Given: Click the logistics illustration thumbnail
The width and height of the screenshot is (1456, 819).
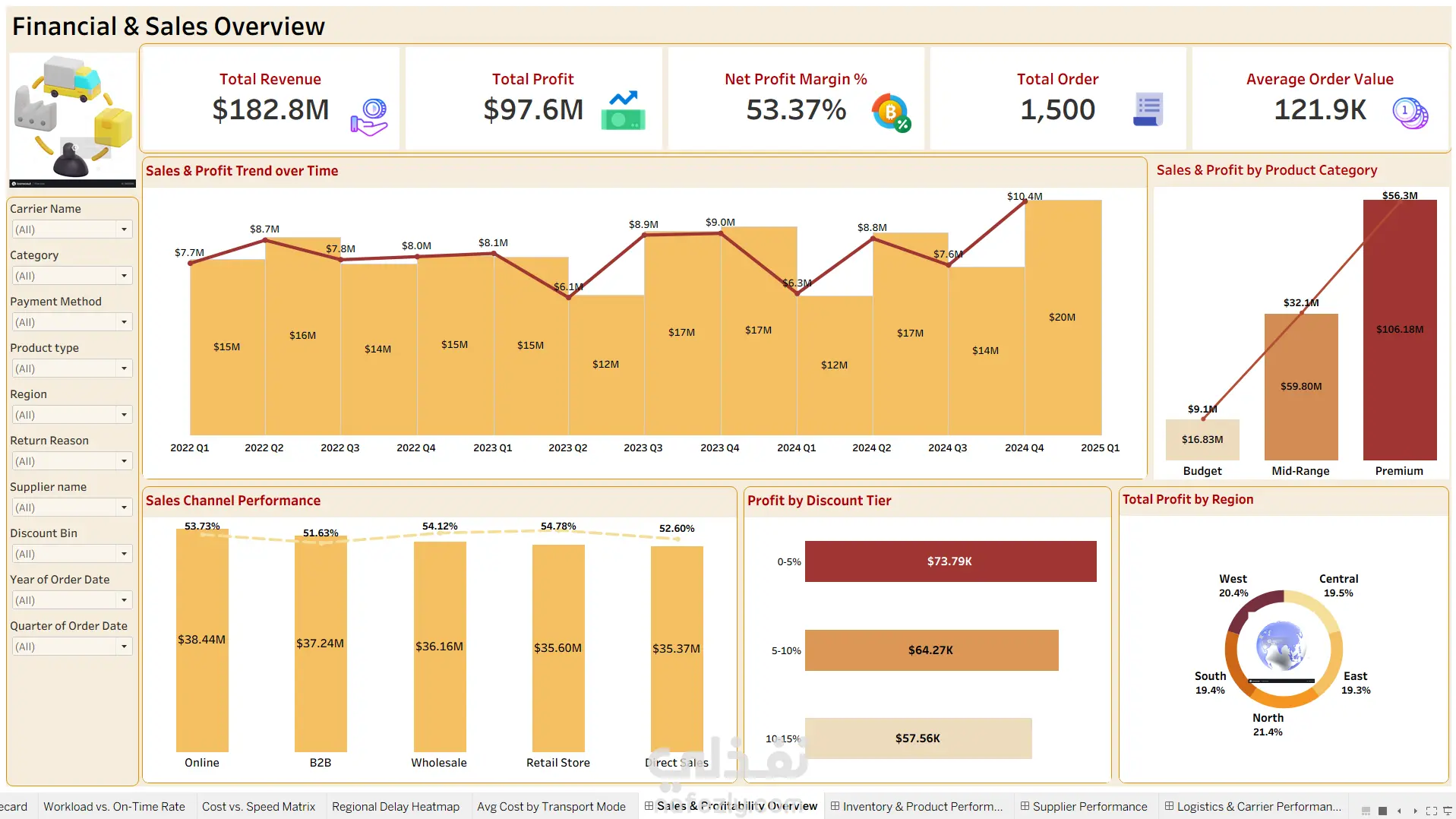Looking at the screenshot, I should point(73,119).
